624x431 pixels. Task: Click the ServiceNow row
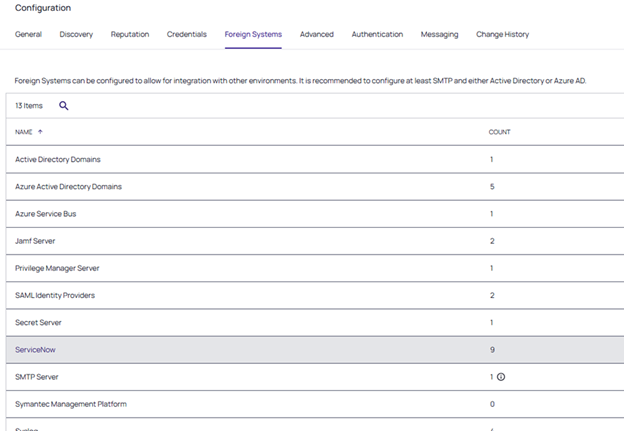(x=36, y=350)
